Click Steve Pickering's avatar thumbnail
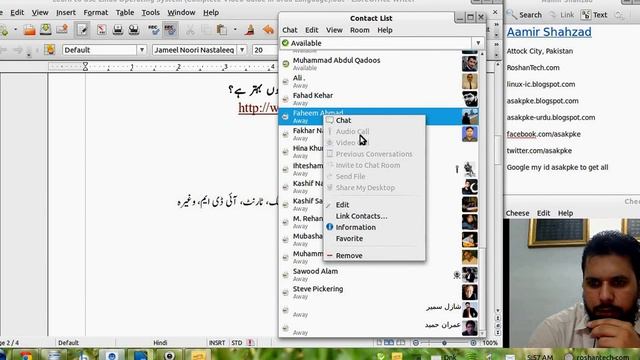The image size is (640, 360). pyautogui.click(x=470, y=292)
